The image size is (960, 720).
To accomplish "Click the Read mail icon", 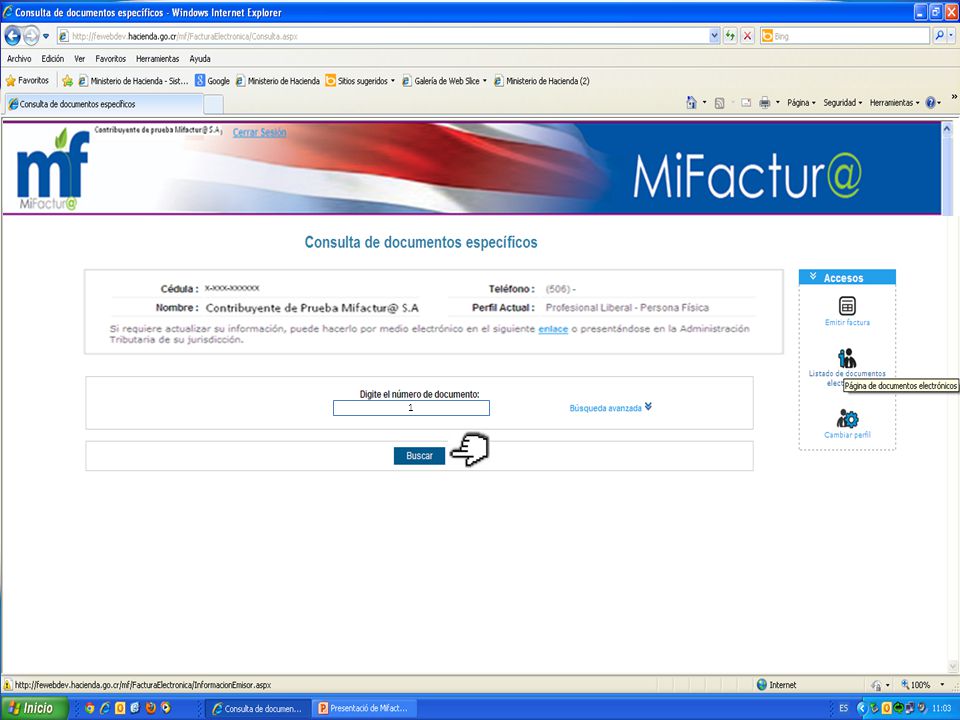I will point(746,103).
